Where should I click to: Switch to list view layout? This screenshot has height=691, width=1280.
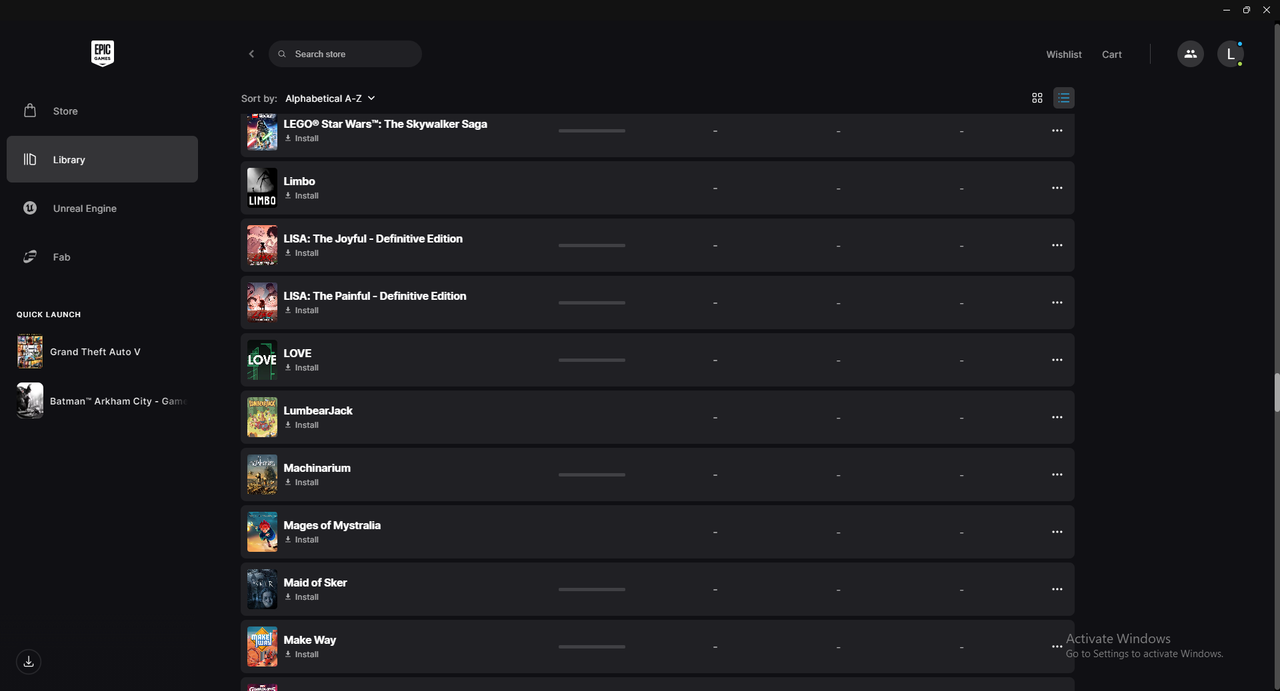(1064, 98)
